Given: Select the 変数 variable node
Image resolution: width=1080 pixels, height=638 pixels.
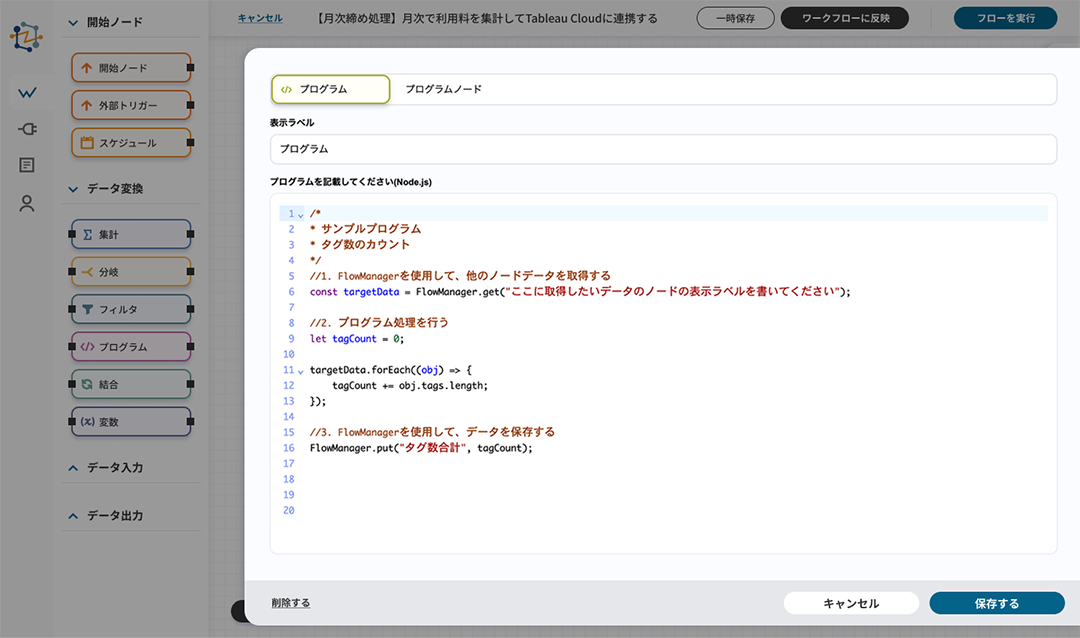Looking at the screenshot, I should (131, 422).
